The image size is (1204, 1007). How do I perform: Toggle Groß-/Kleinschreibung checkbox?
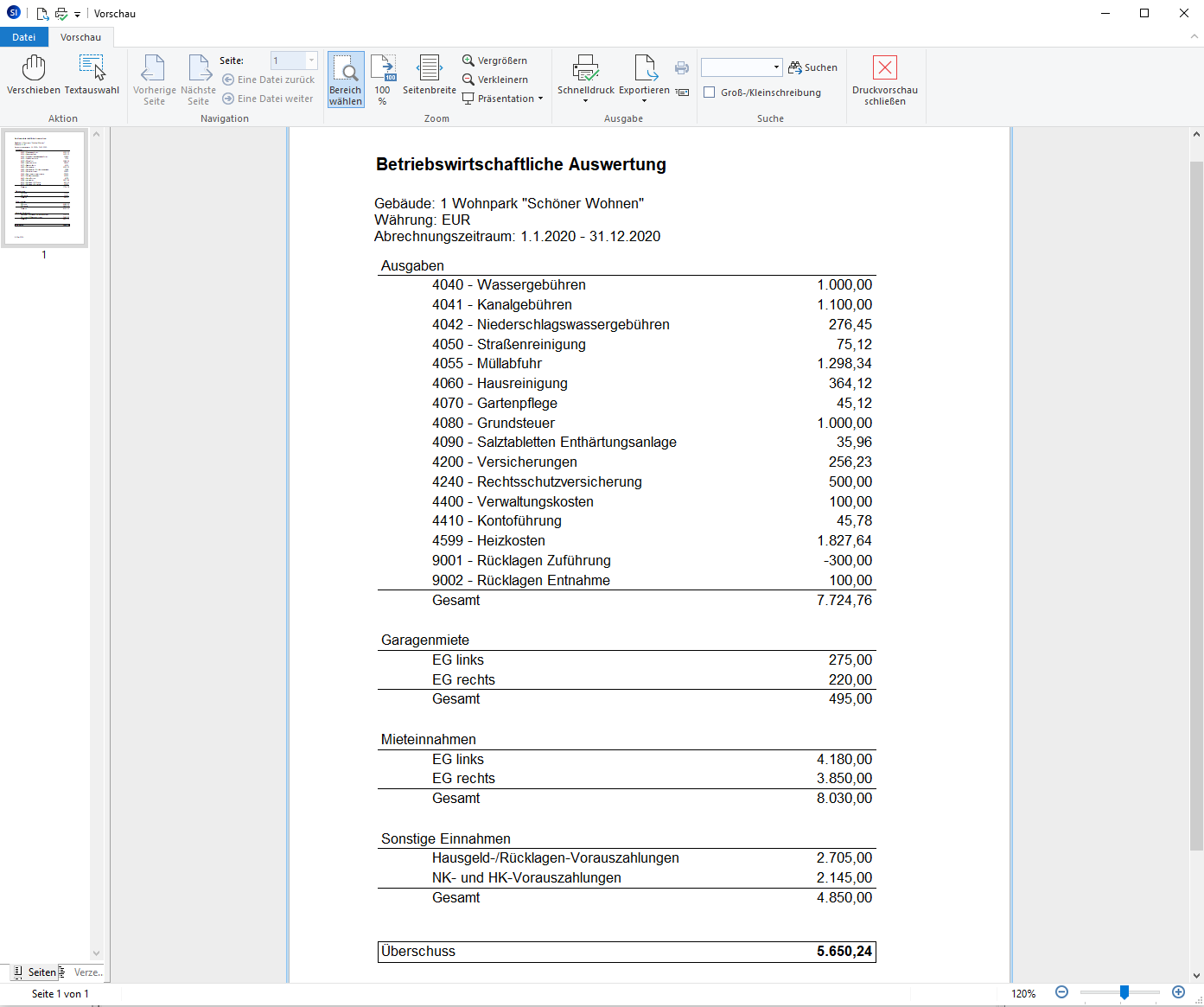click(x=710, y=92)
